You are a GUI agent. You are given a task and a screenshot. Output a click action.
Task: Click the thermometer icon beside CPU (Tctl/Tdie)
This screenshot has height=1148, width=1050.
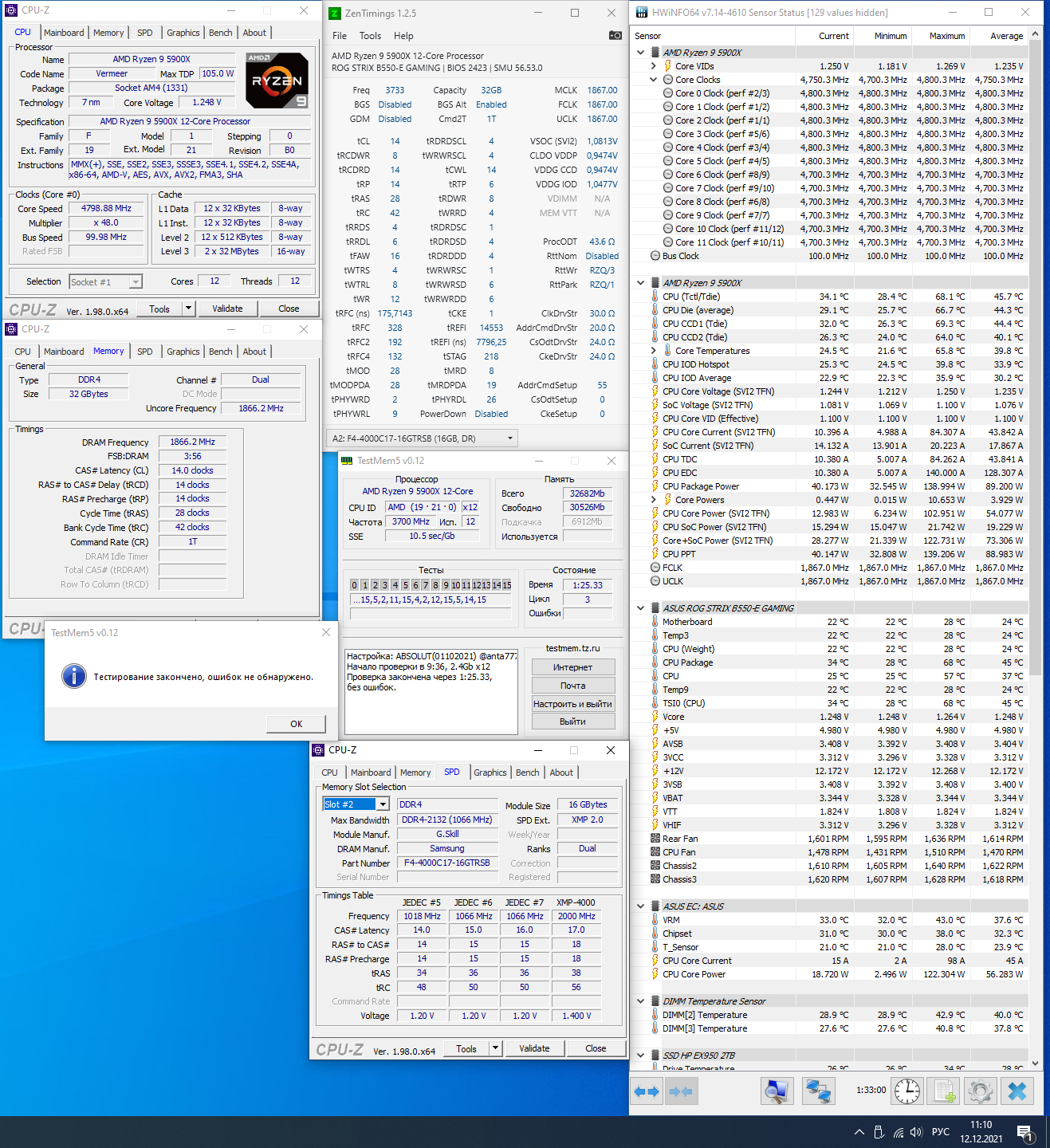coord(655,297)
